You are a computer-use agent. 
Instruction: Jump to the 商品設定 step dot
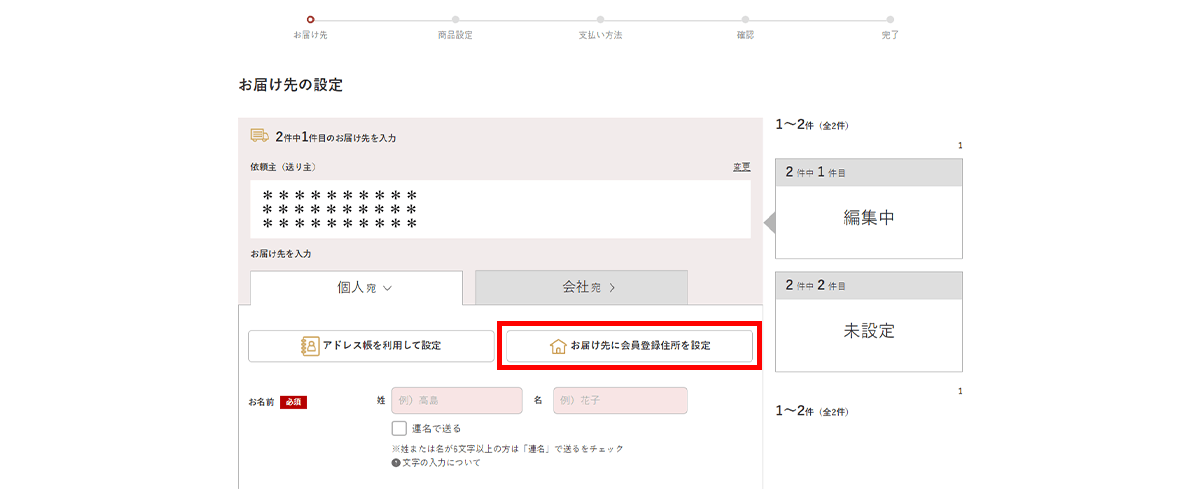(x=455, y=19)
